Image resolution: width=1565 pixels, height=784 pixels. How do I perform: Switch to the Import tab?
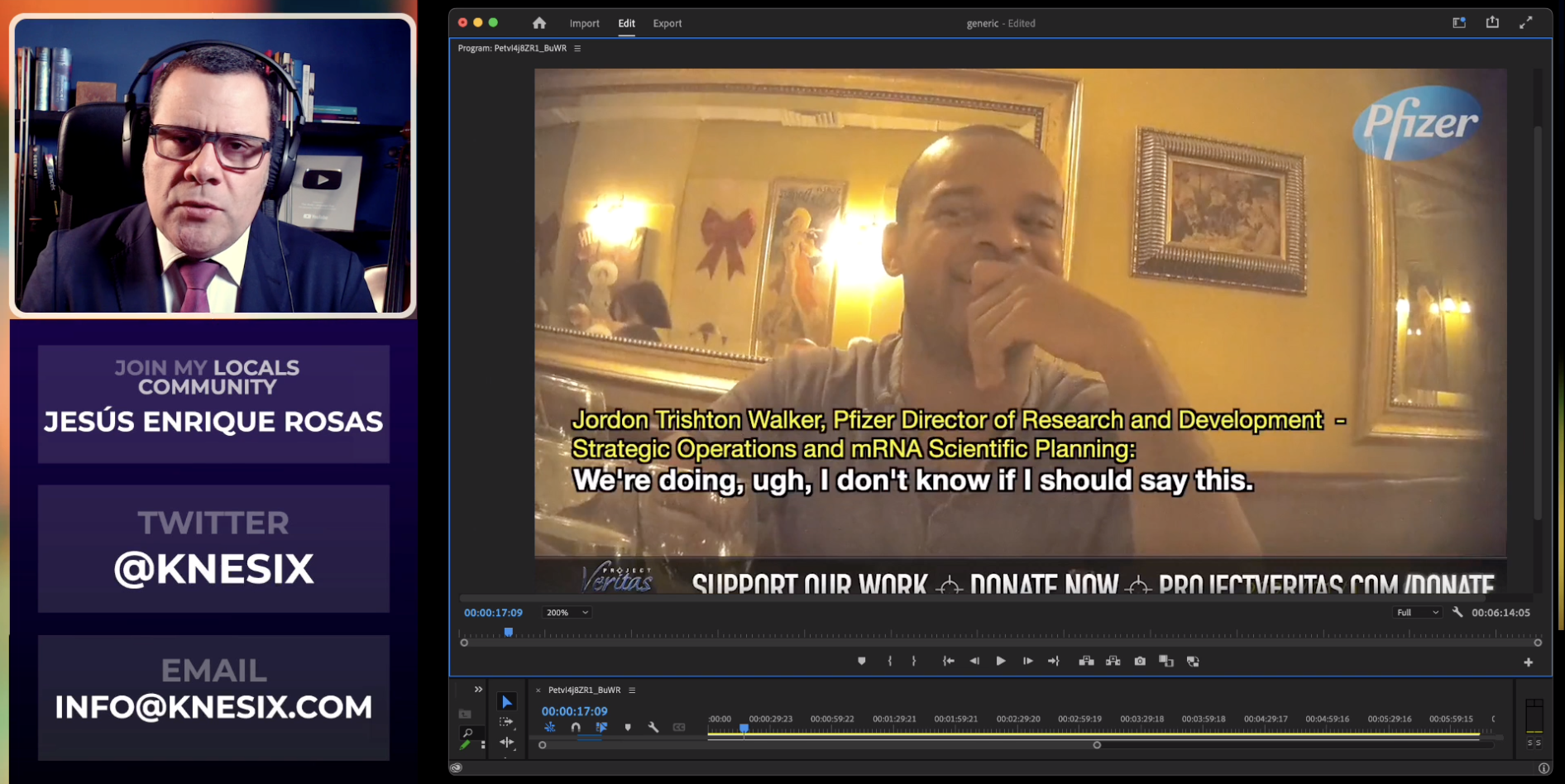click(x=584, y=23)
